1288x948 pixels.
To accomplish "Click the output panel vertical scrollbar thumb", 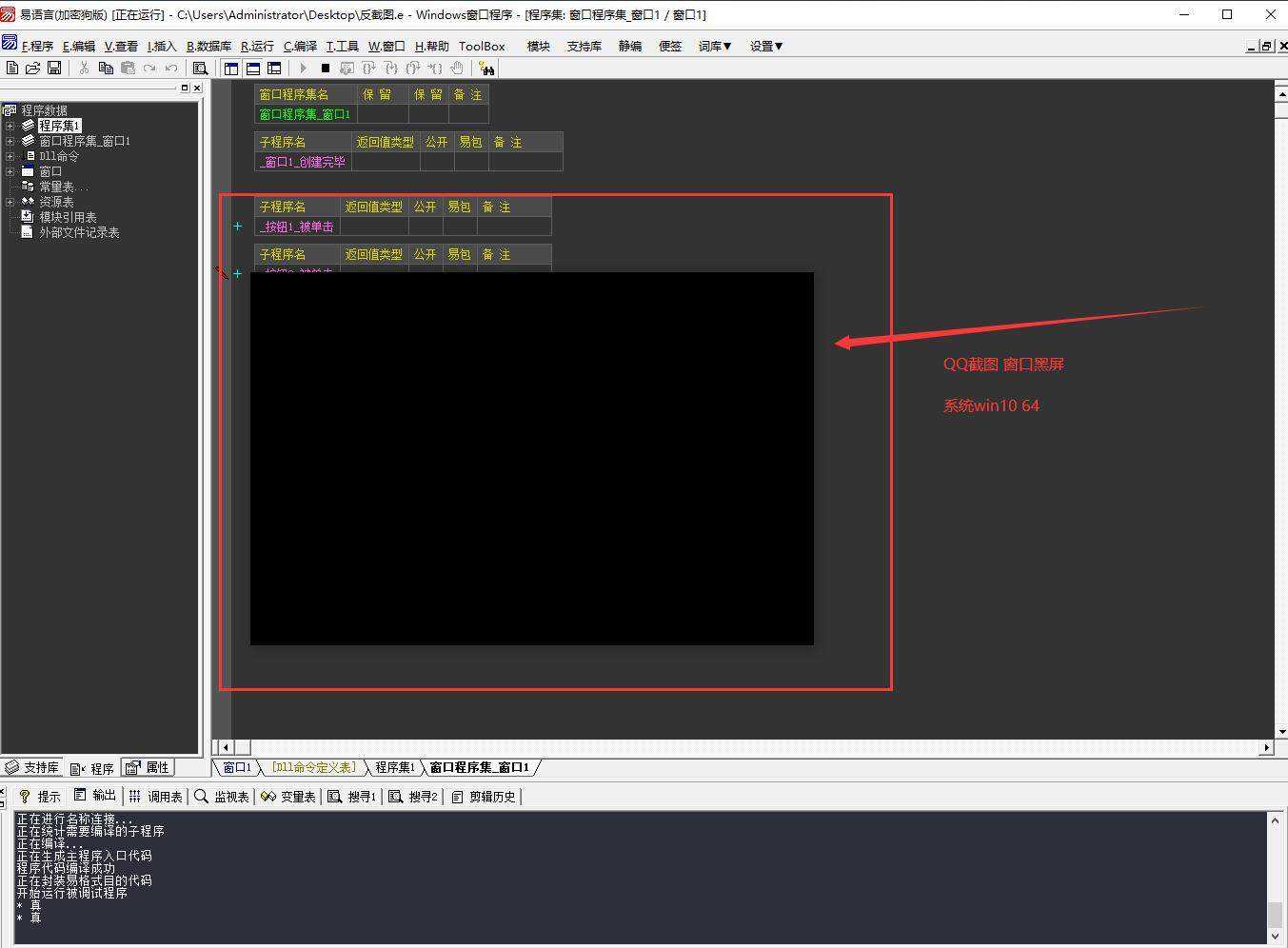I will [1275, 914].
